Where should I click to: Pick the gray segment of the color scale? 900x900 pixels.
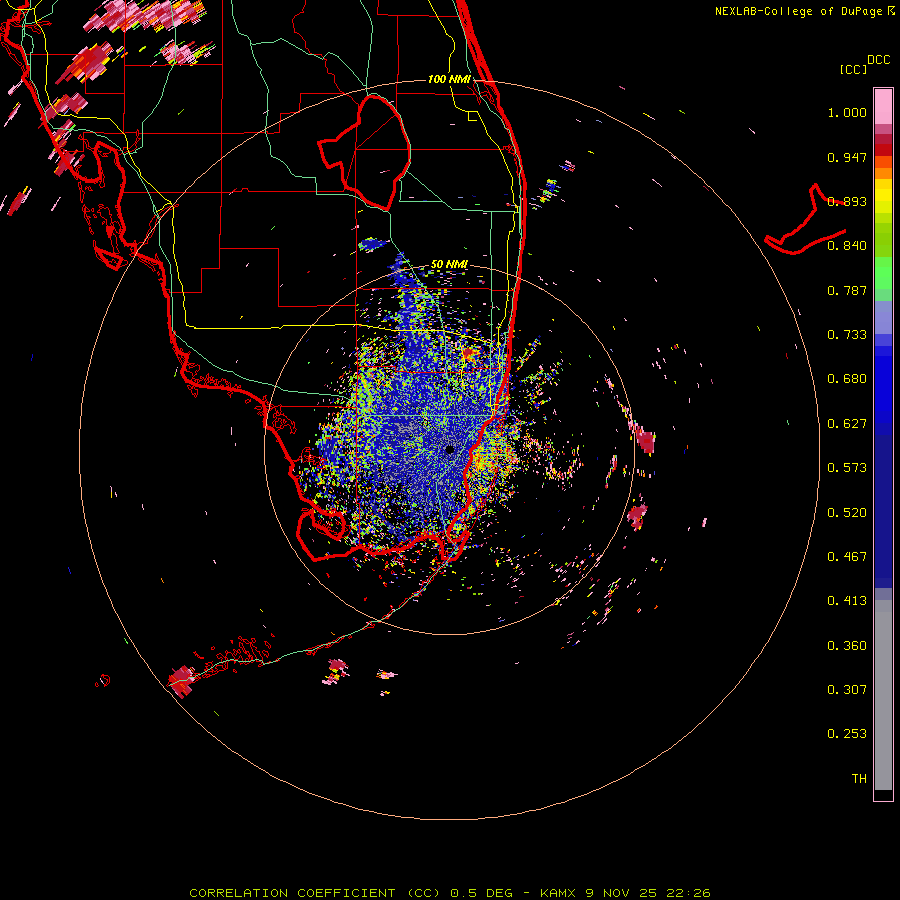(x=883, y=695)
